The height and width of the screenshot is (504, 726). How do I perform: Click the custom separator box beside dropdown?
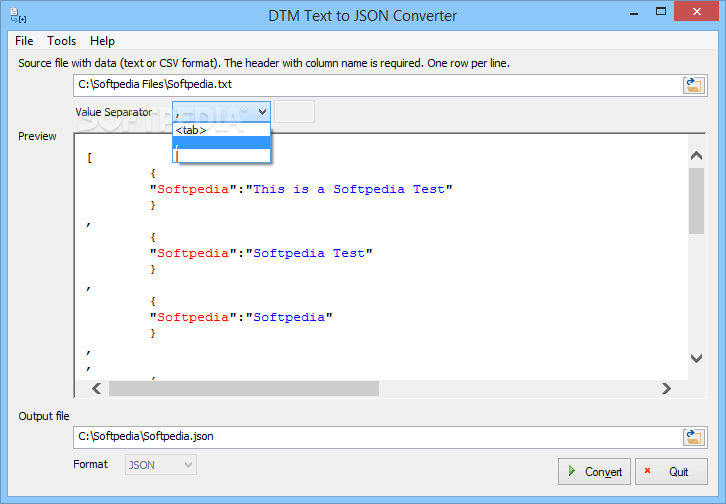point(294,112)
